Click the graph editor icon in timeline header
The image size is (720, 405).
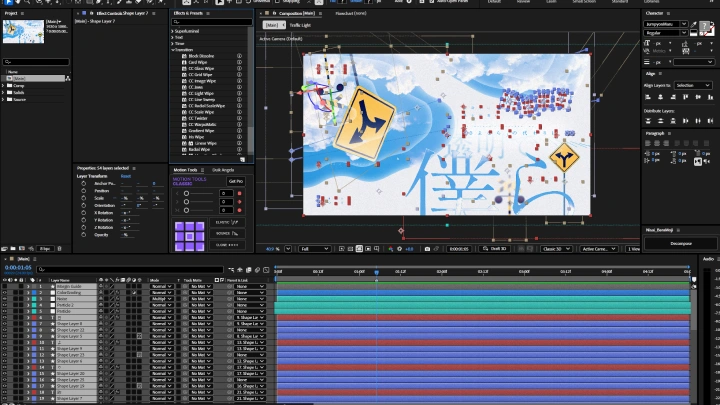pos(266,270)
